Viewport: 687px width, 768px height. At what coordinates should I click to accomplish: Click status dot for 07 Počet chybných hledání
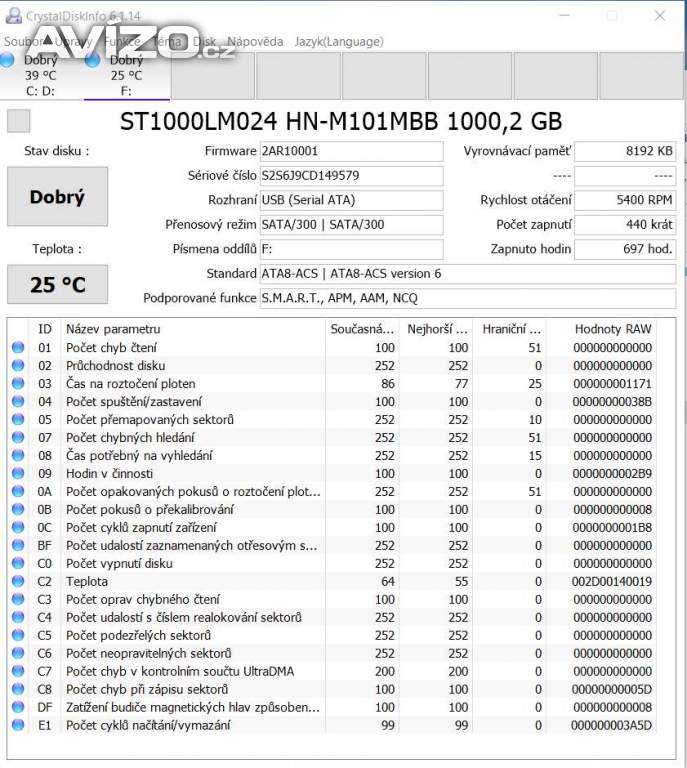pos(18,437)
